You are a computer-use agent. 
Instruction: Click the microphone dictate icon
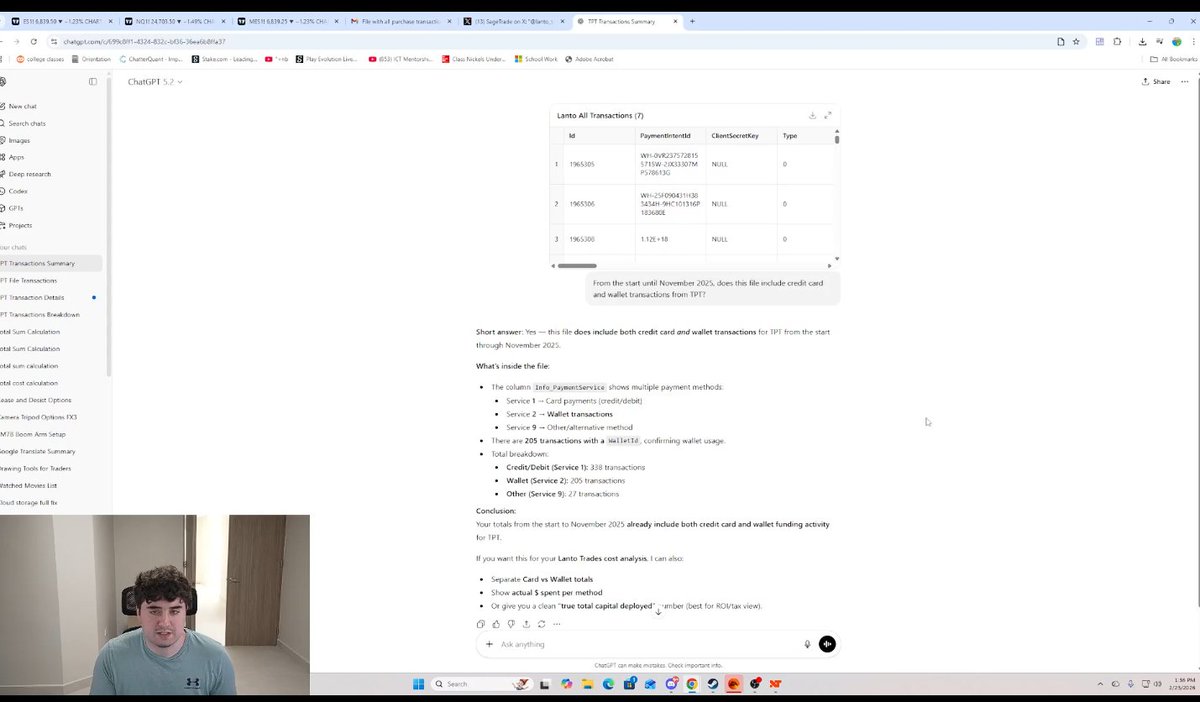pos(808,644)
